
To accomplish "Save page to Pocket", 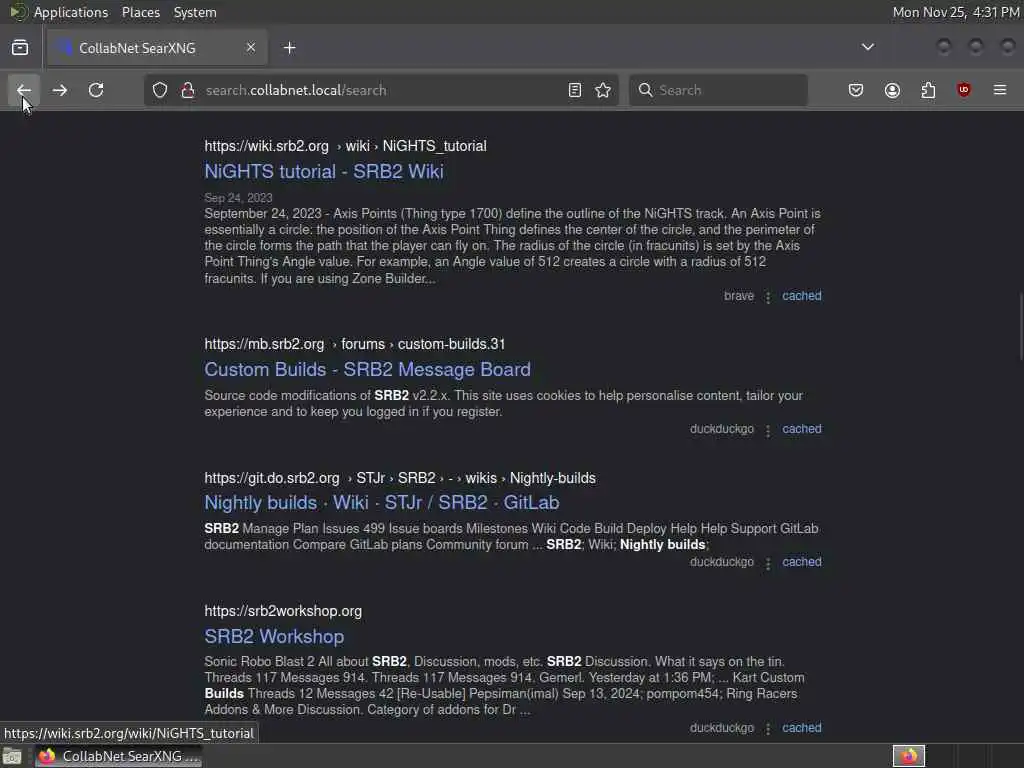I will 856,90.
